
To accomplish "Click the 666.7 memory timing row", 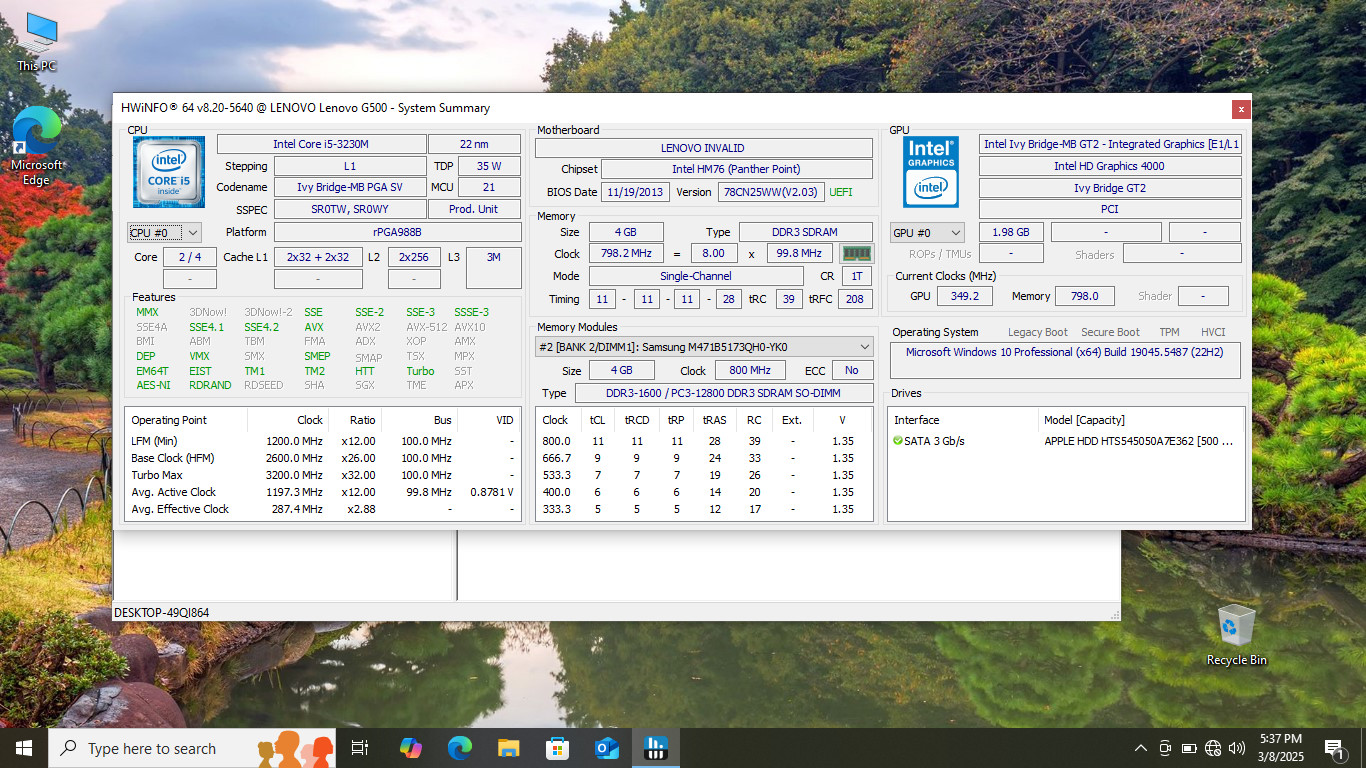I will pyautogui.click(x=704, y=458).
